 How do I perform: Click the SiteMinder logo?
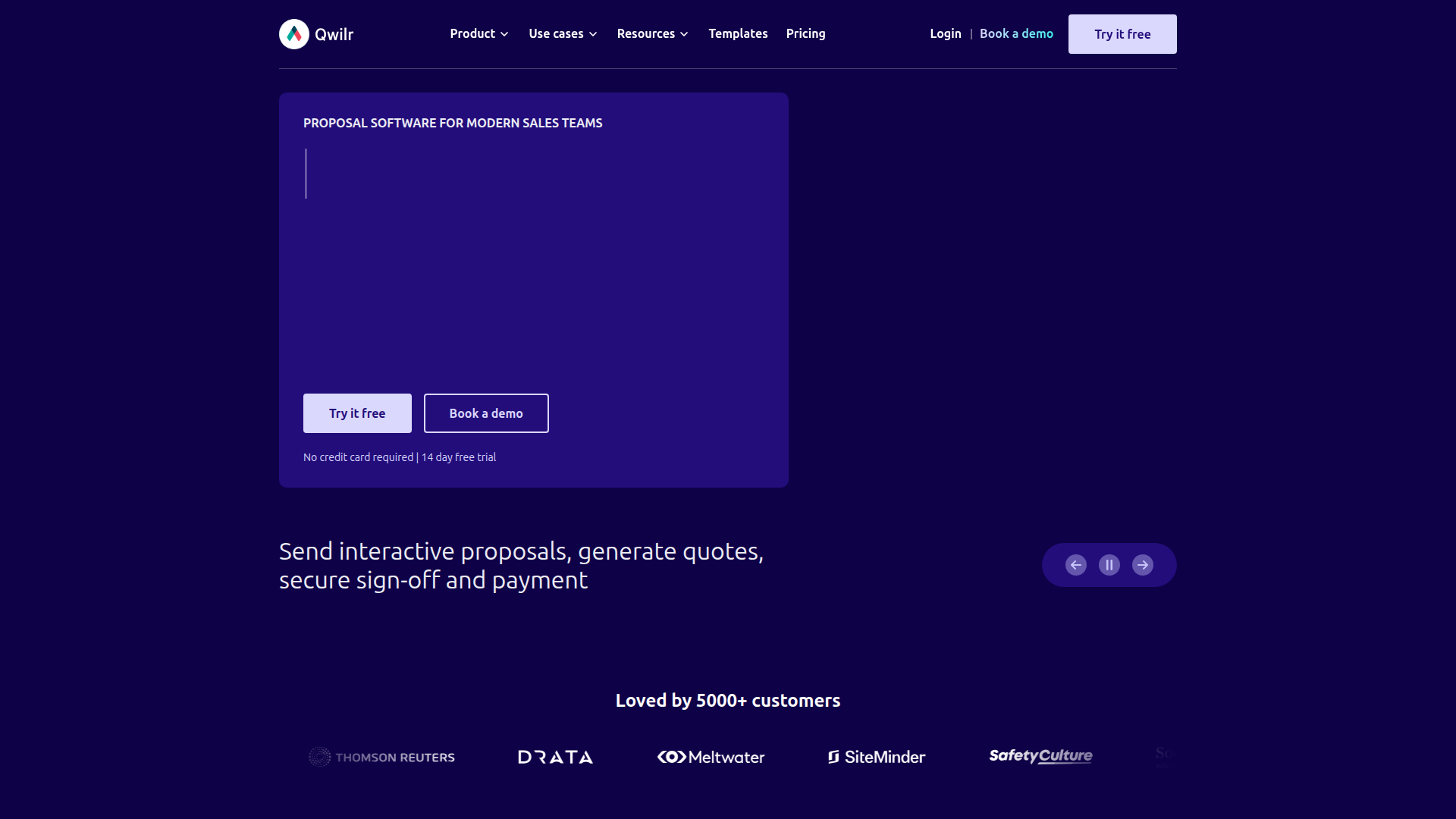pyautogui.click(x=877, y=757)
